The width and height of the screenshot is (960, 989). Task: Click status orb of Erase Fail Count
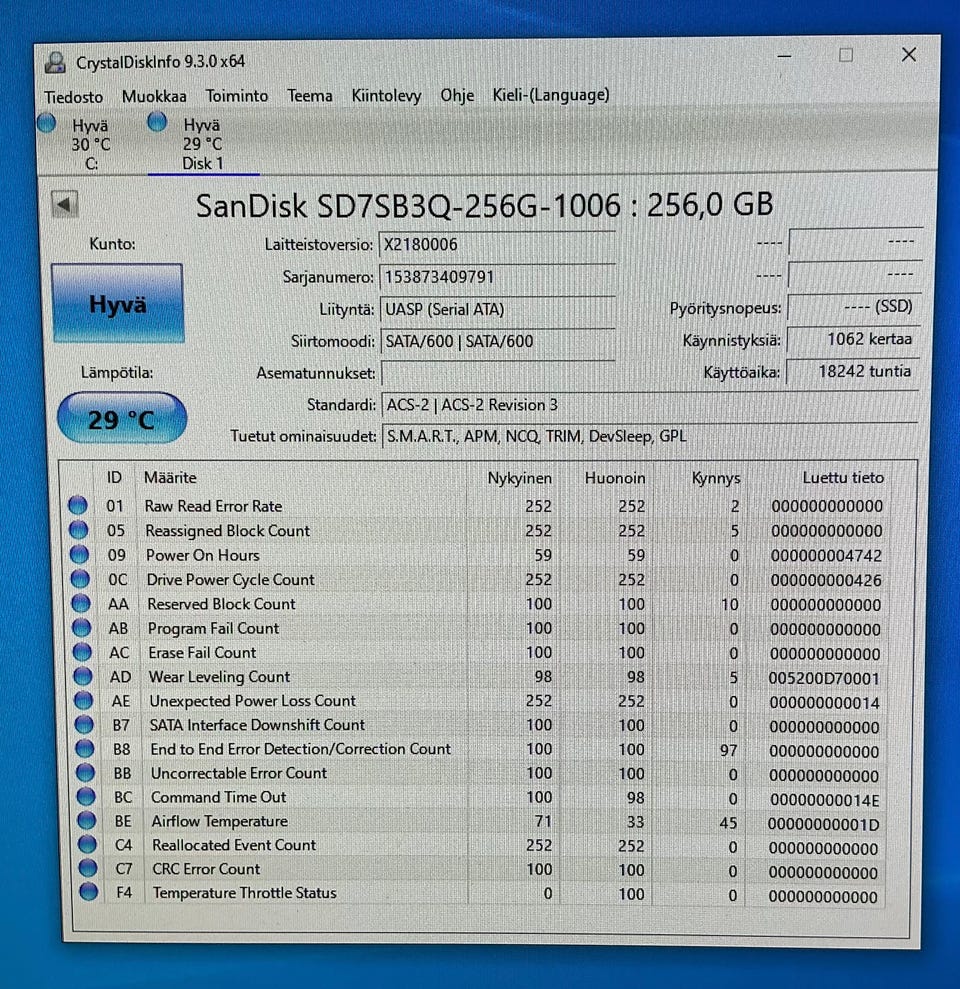(82, 652)
